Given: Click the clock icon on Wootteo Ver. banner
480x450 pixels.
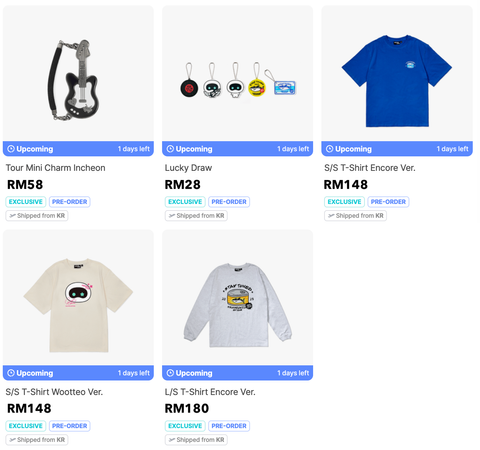Looking at the screenshot, I should point(11,373).
